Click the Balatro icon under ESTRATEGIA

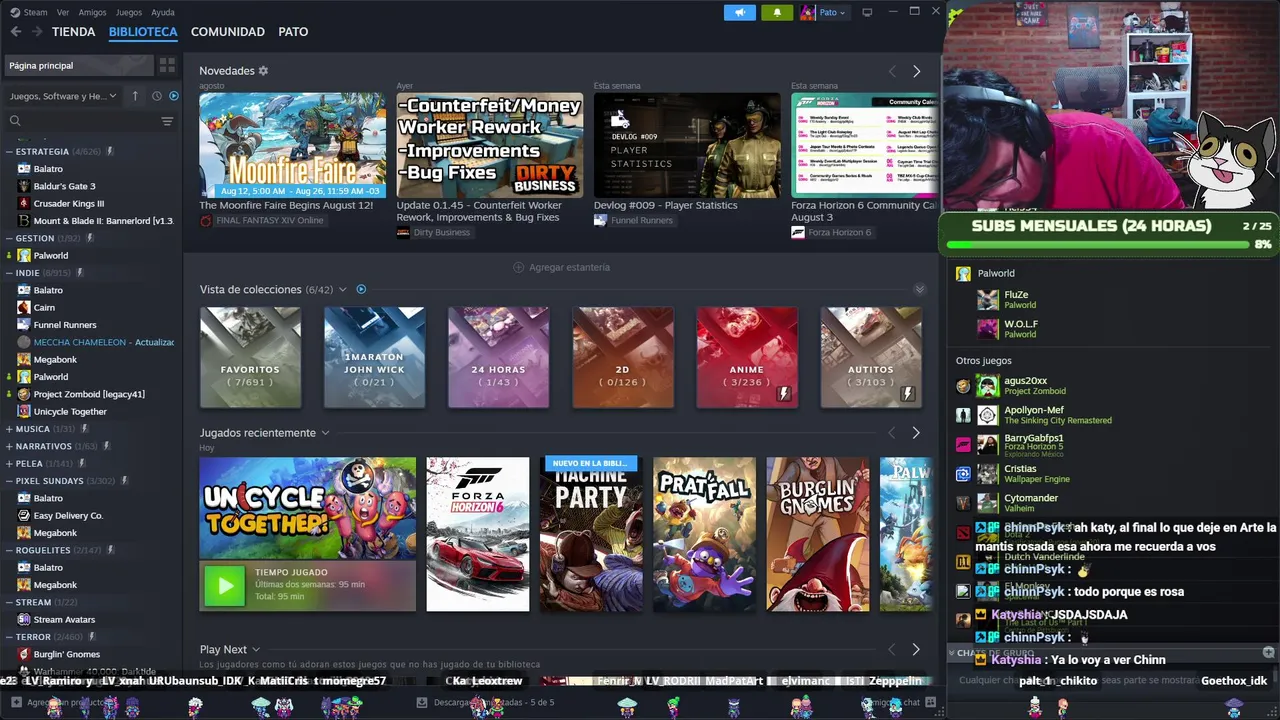(x=24, y=169)
